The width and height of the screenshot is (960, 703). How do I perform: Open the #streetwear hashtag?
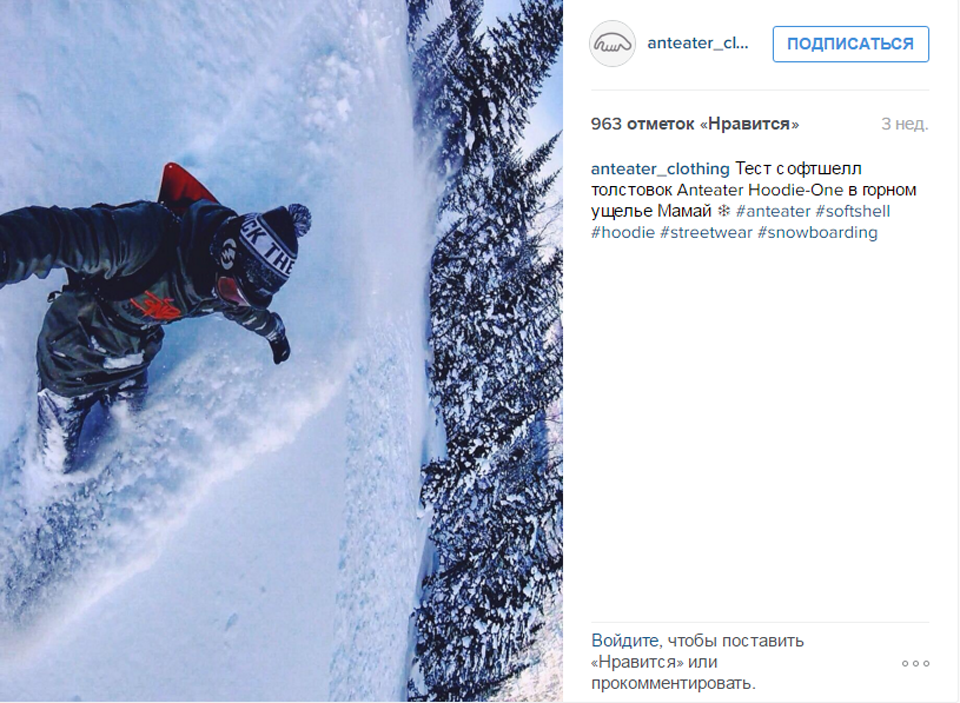[706, 233]
